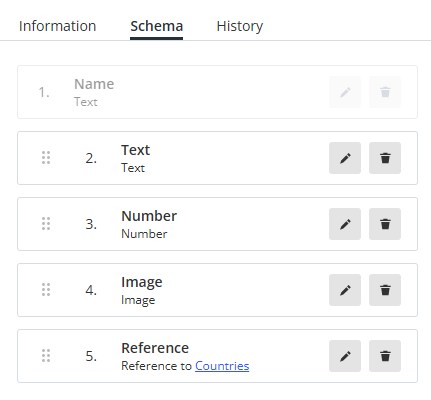The image size is (431, 400).
Task: Open the History tab
Action: click(x=240, y=26)
